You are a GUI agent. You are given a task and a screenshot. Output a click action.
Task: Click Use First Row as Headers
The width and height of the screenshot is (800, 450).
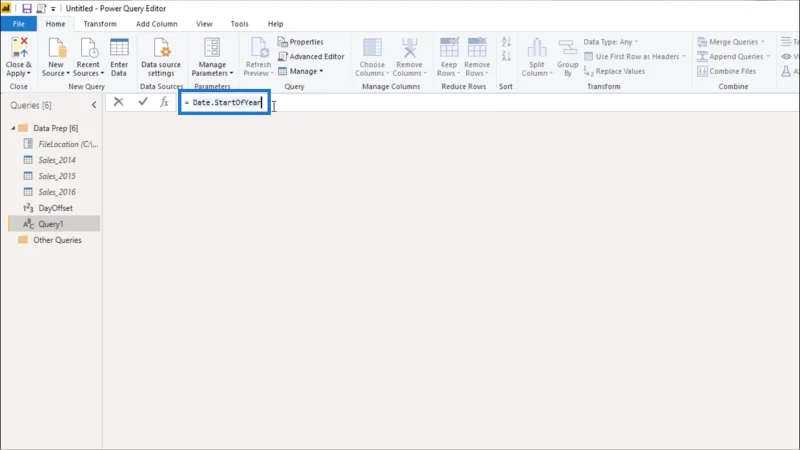tap(632, 57)
